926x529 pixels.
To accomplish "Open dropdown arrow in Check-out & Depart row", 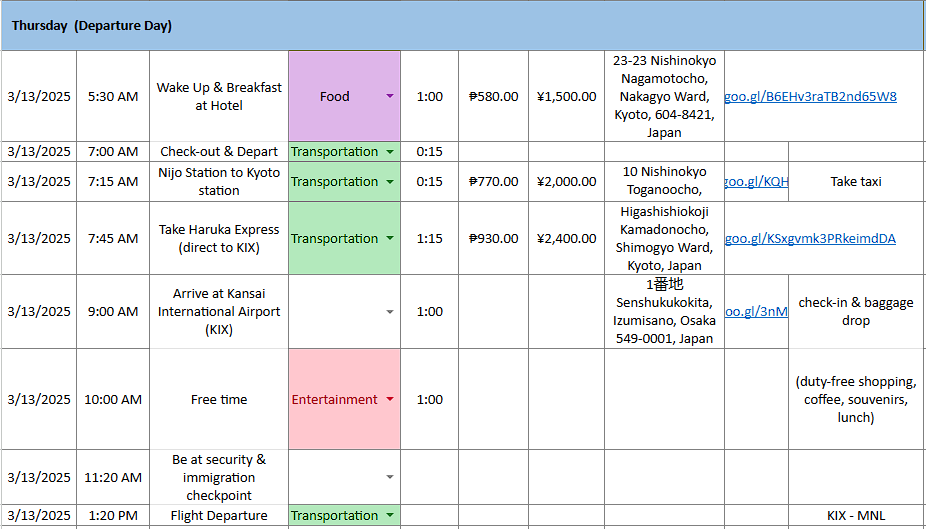I will (390, 152).
